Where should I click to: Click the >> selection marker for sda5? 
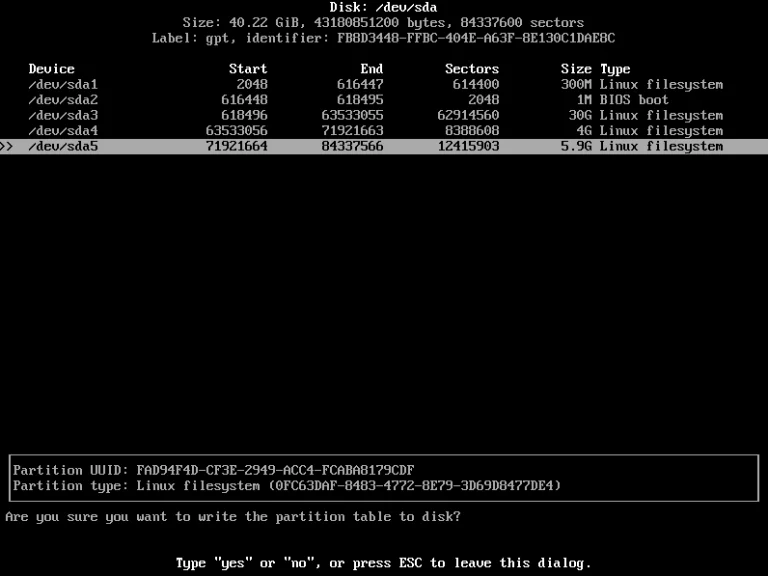[x=6, y=146]
